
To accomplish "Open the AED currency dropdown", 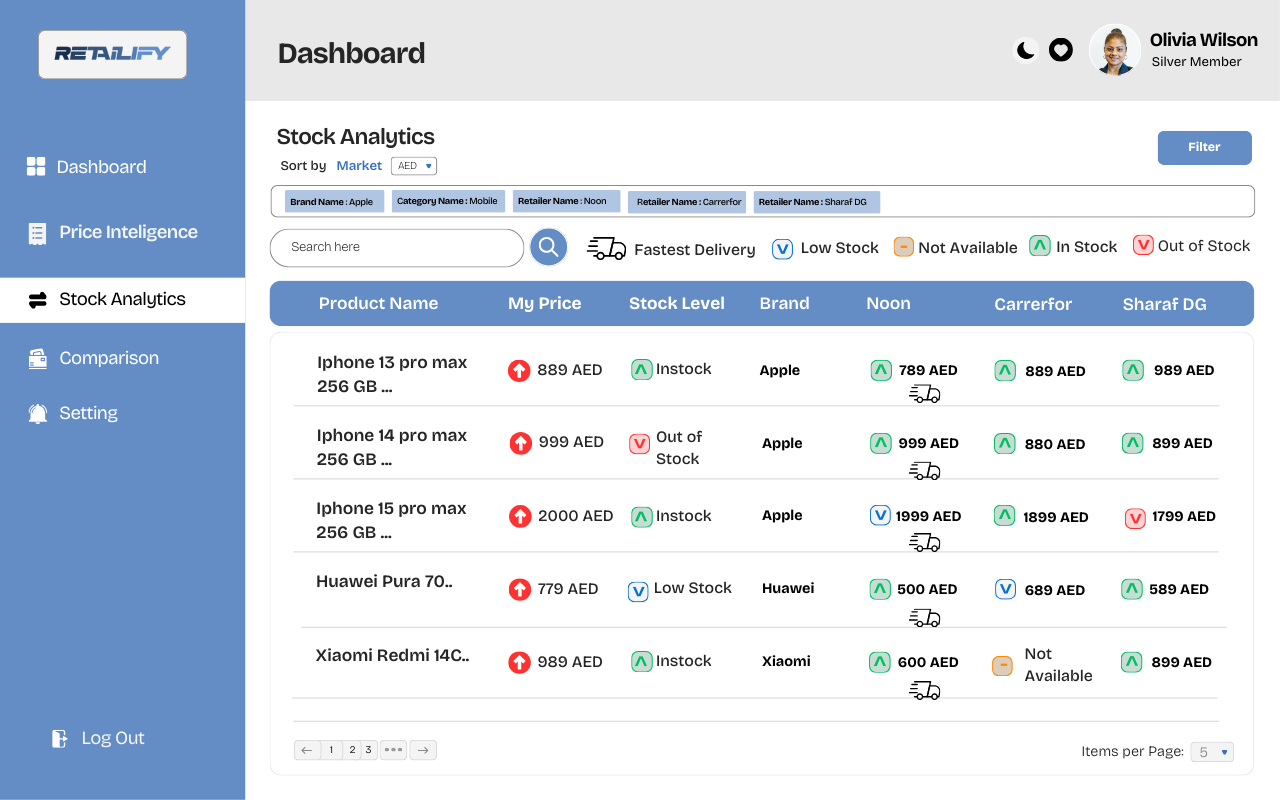I will click(413, 165).
